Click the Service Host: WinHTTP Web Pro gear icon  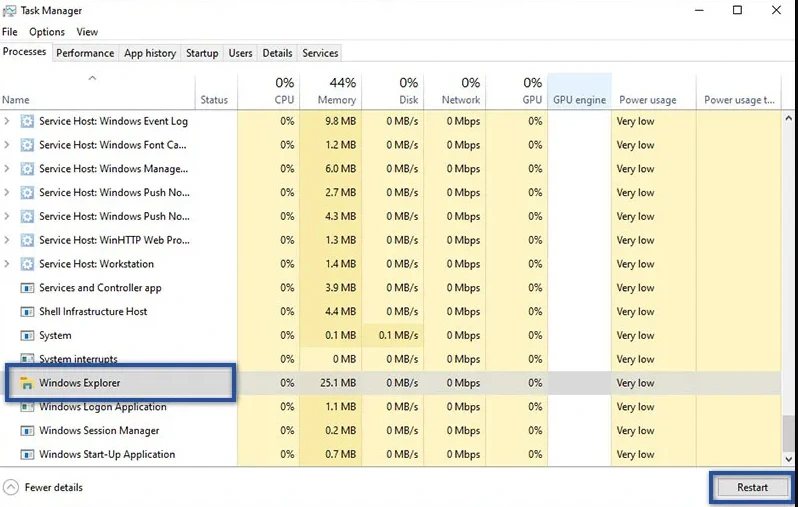coord(27,240)
